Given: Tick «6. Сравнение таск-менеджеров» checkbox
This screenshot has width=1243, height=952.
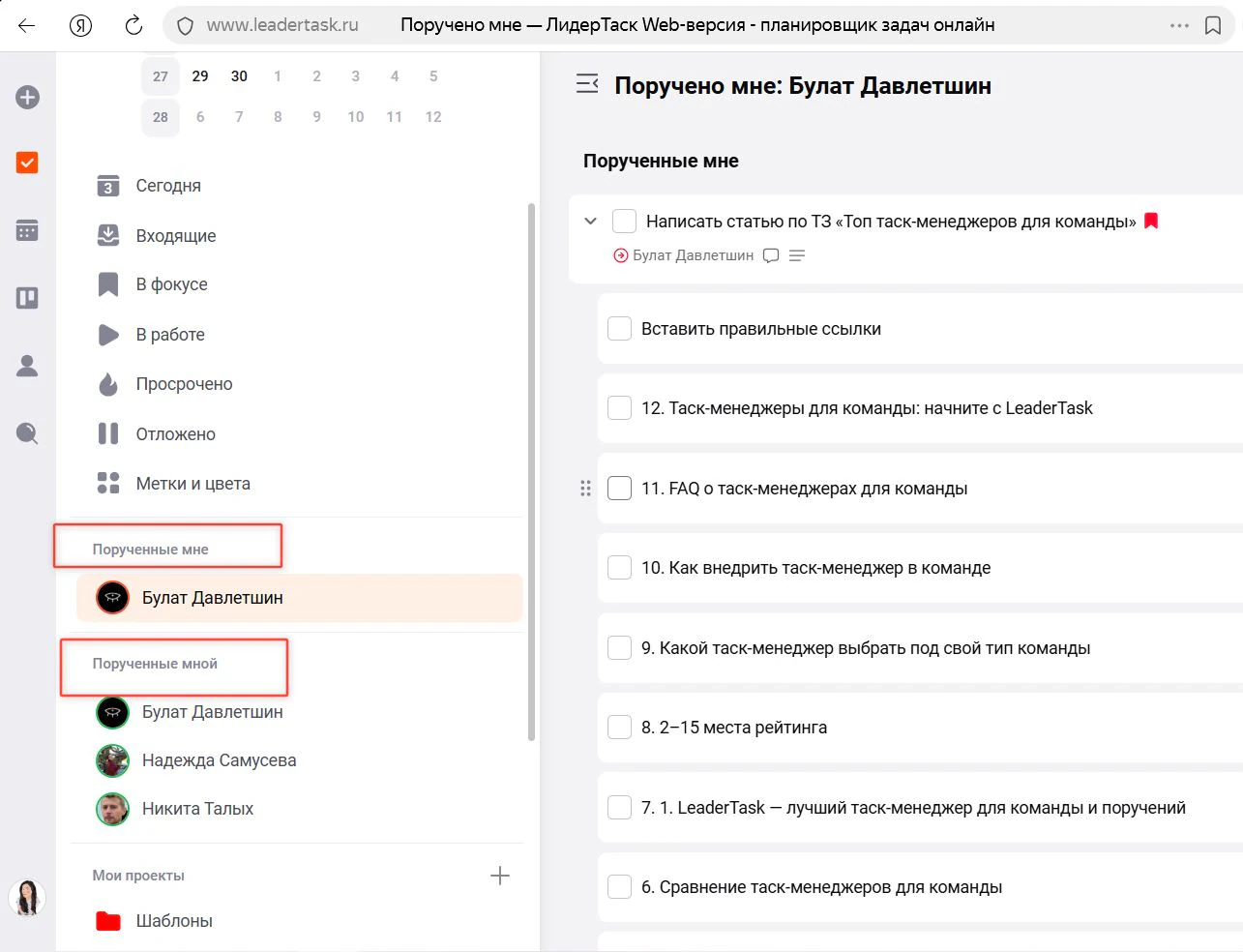Looking at the screenshot, I should (x=620, y=887).
